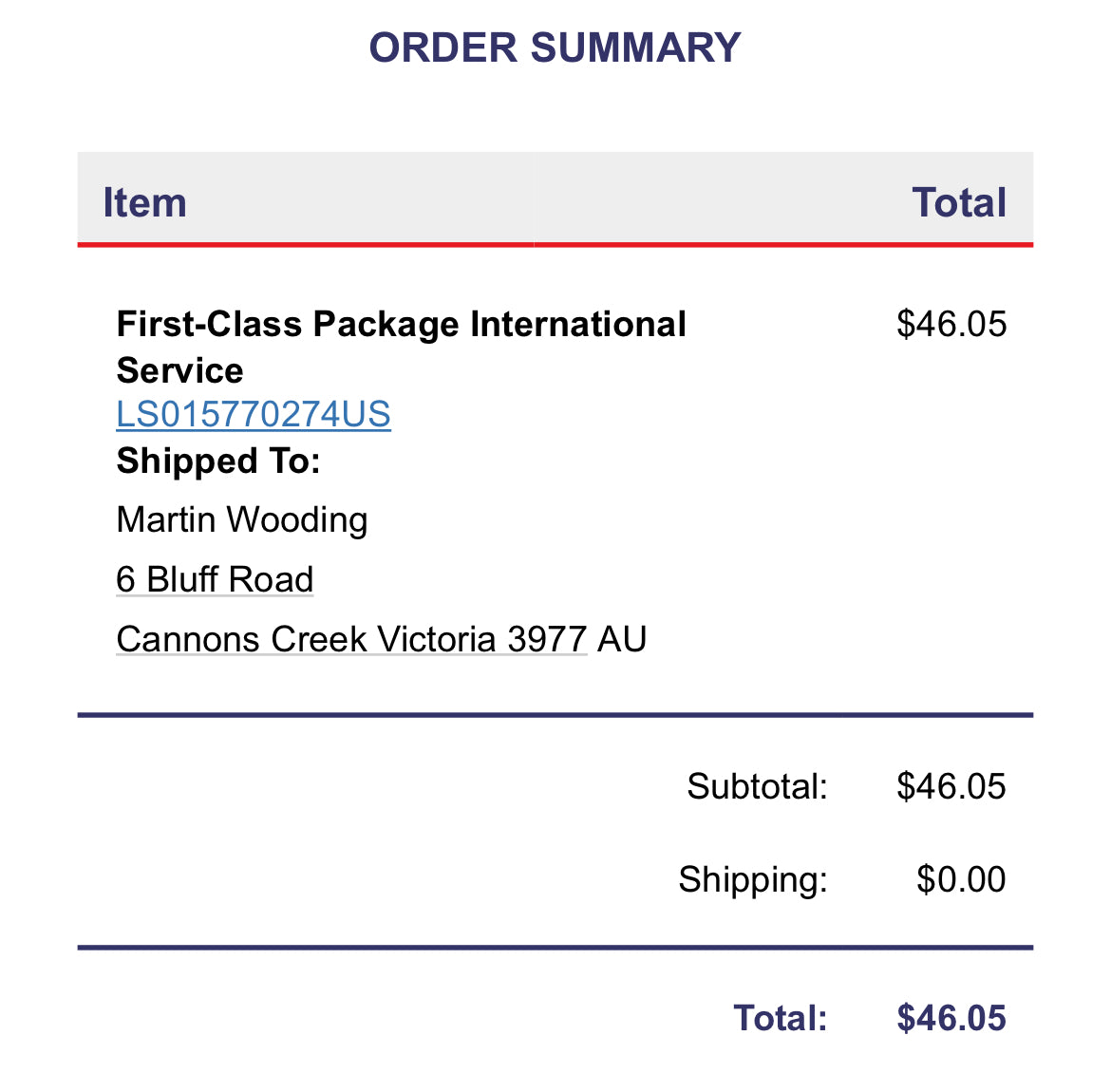Click the bold Total label
Screen dimensions: 1111x1092
[x=781, y=1018]
